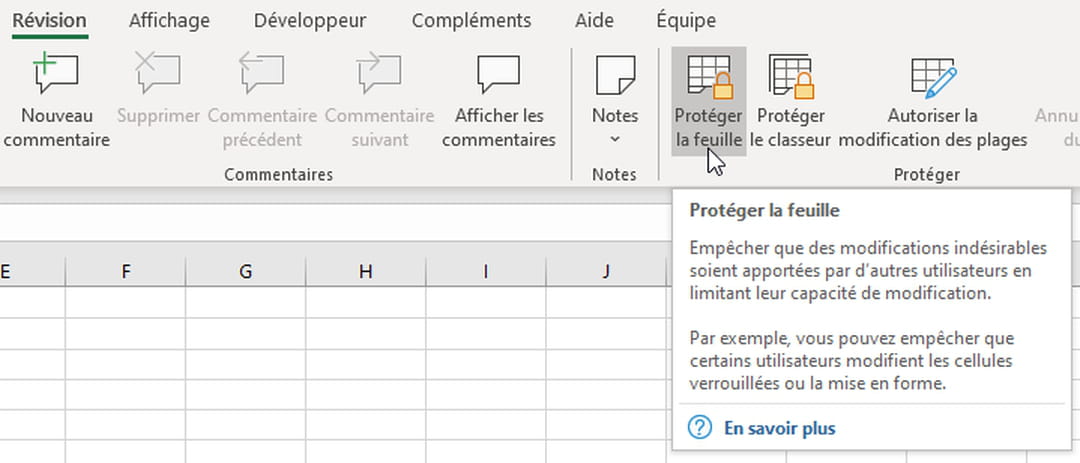The image size is (1080, 463).
Task: Open the Compléments tab
Action: pyautogui.click(x=471, y=21)
